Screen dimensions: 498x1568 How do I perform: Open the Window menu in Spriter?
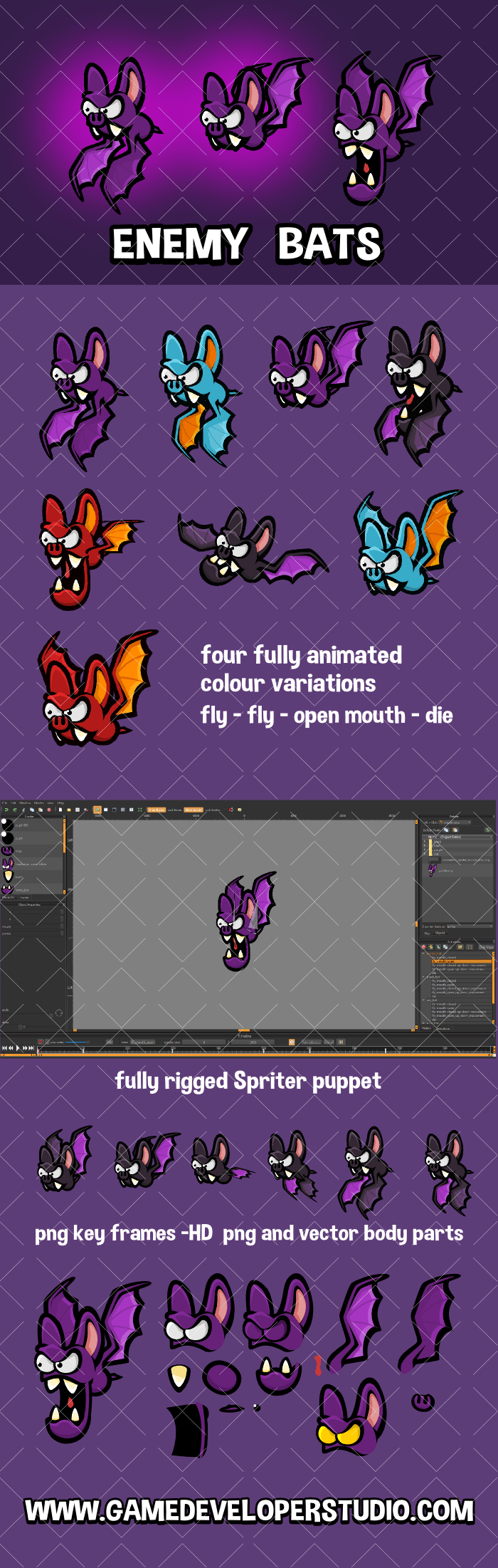click(x=25, y=803)
